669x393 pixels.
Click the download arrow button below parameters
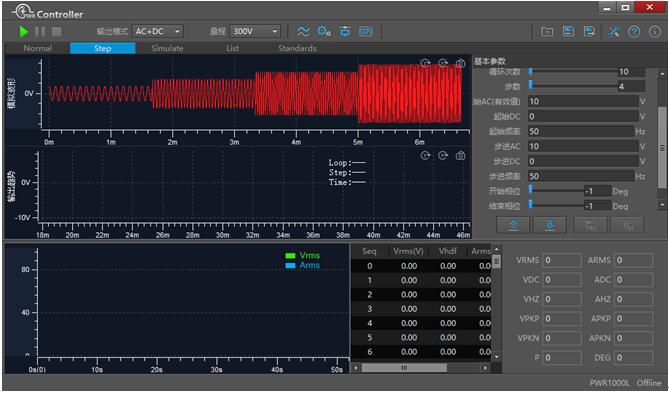click(x=550, y=225)
